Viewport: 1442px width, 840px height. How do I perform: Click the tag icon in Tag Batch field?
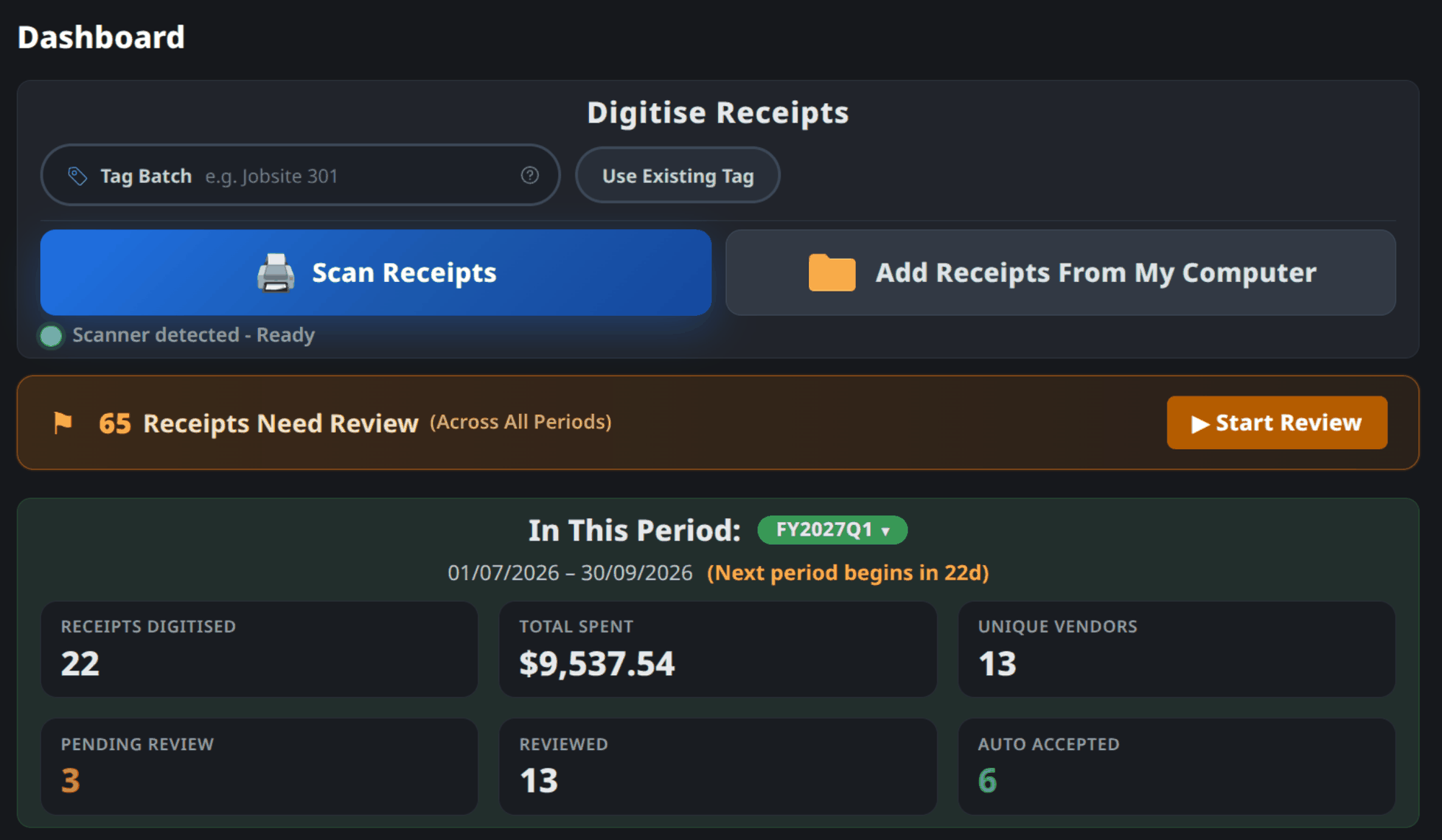(77, 176)
